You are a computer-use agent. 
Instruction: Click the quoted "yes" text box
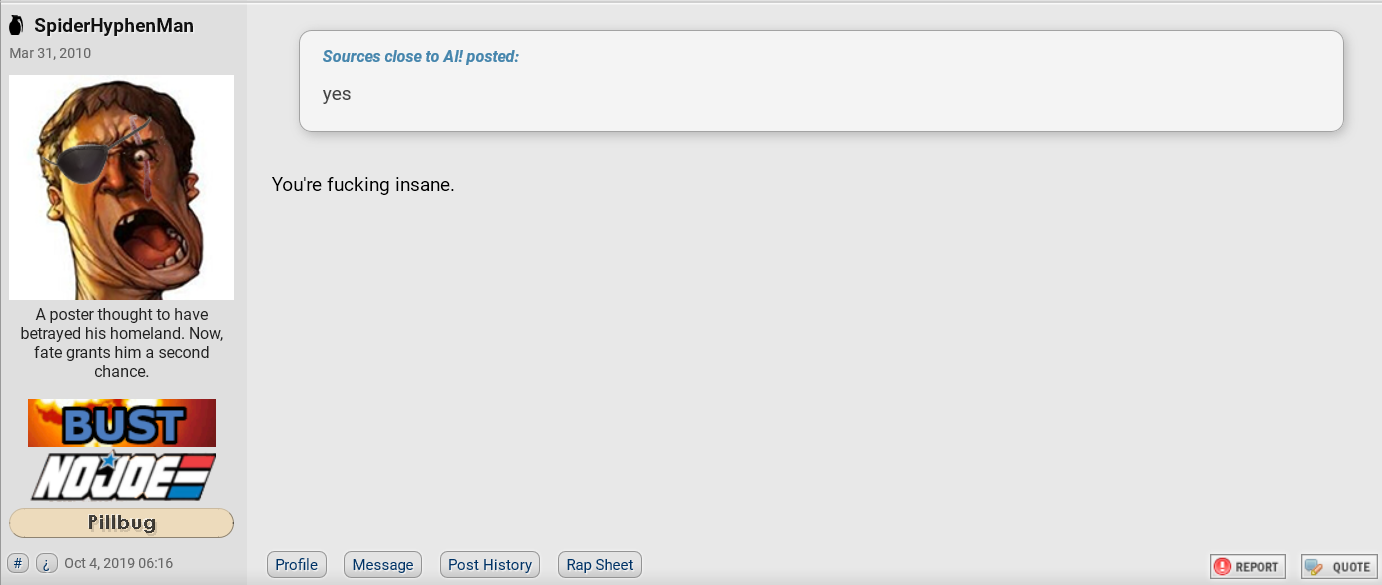(x=821, y=81)
